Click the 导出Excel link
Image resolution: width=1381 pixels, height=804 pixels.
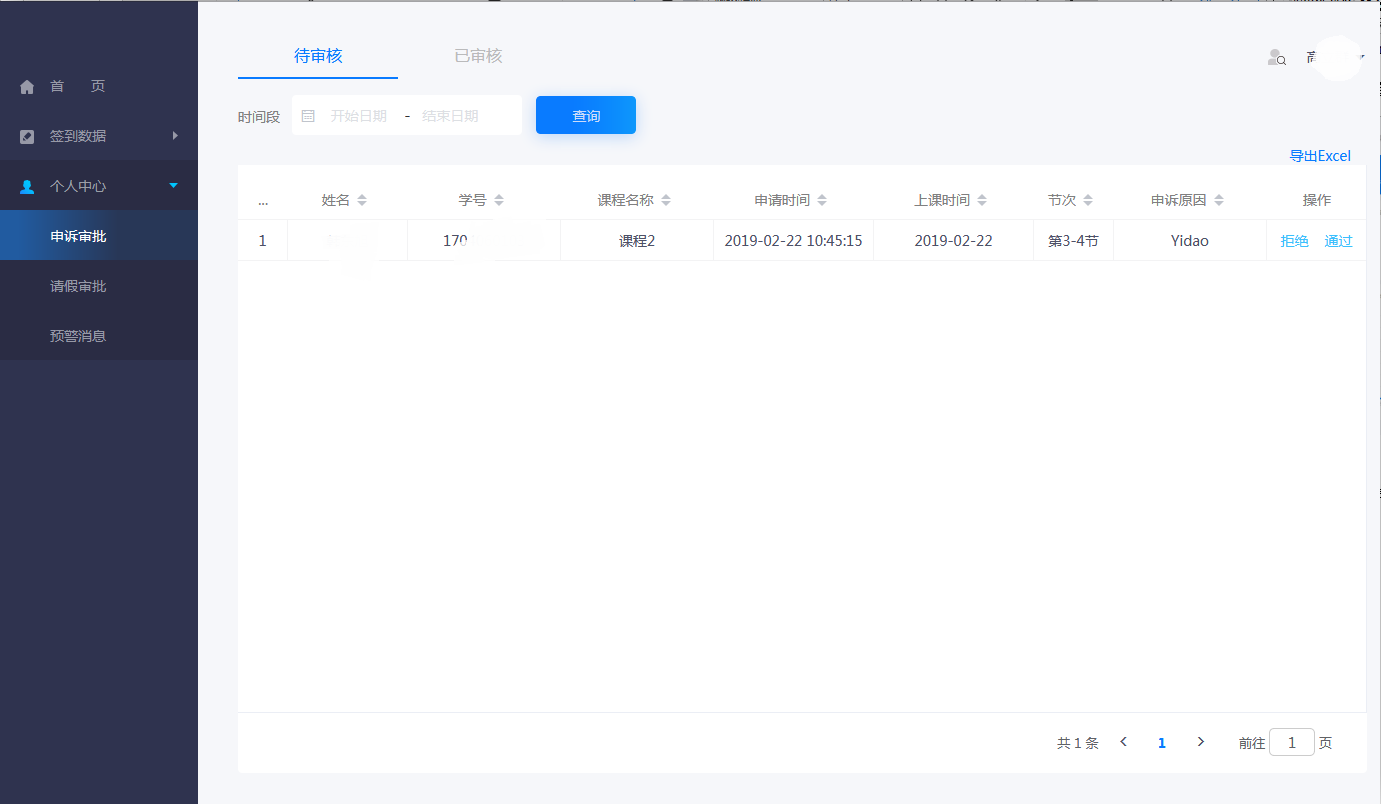(1319, 156)
